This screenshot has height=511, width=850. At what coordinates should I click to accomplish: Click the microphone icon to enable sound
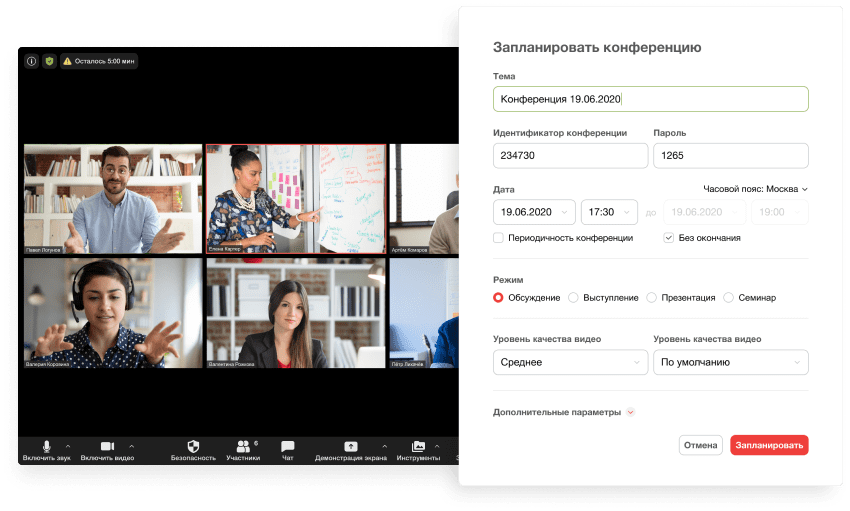(x=47, y=446)
